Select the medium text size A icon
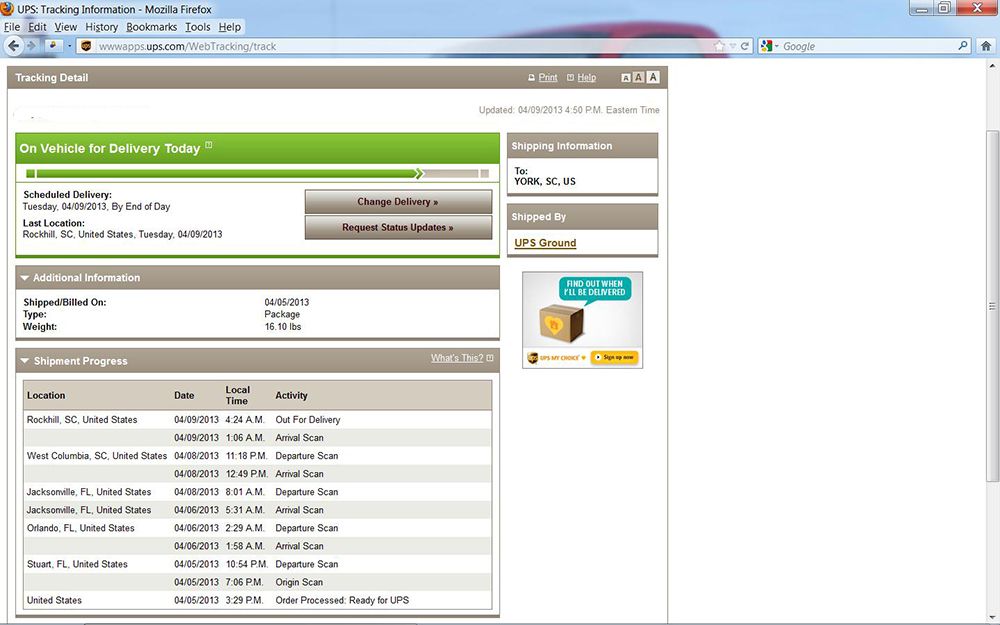This screenshot has height=625, width=1000. [x=638, y=77]
